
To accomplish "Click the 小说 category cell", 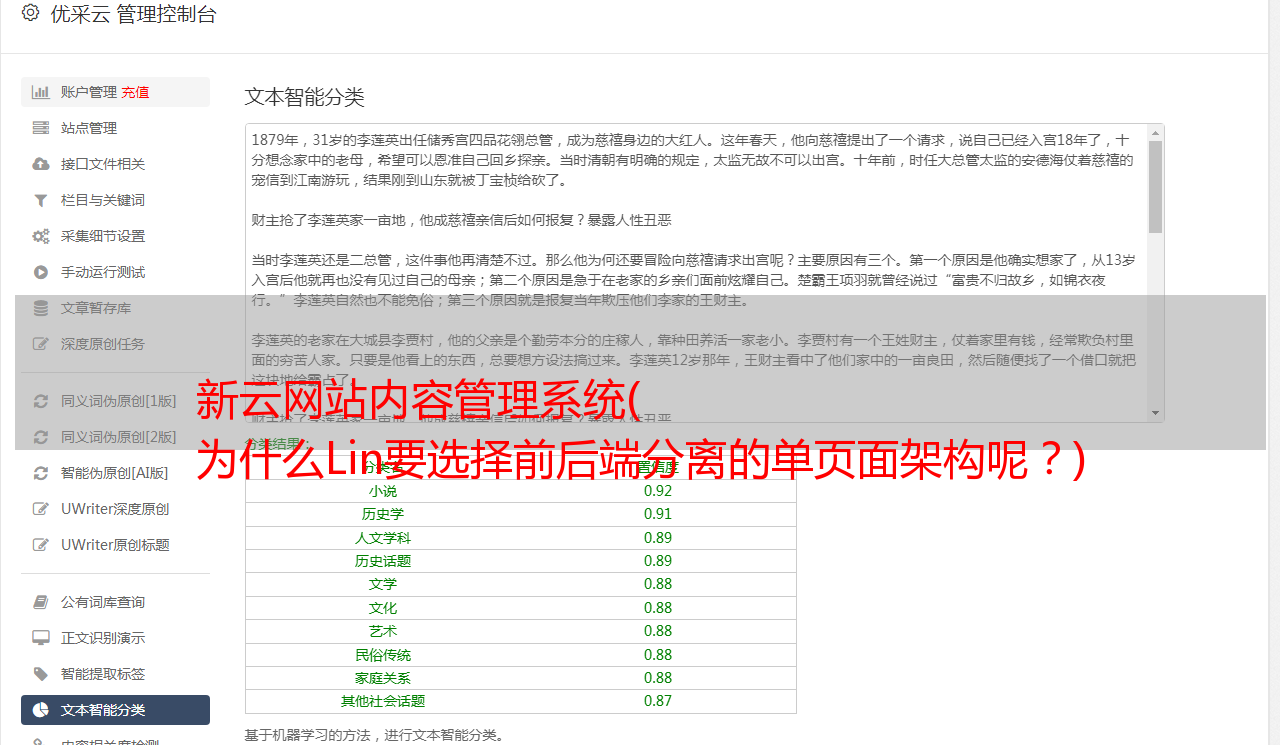I will (382, 491).
